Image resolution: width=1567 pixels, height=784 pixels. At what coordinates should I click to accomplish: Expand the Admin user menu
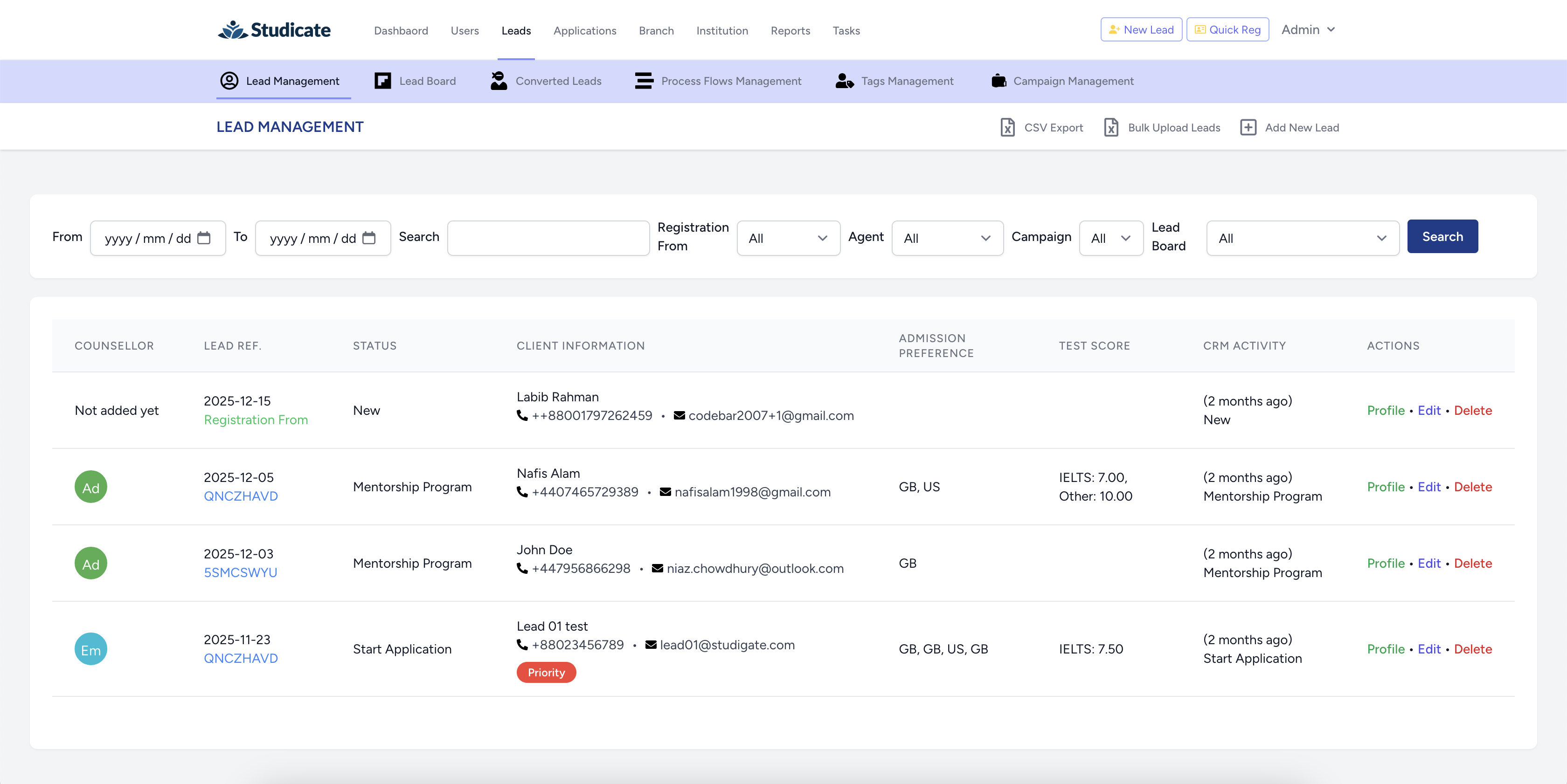(1308, 30)
